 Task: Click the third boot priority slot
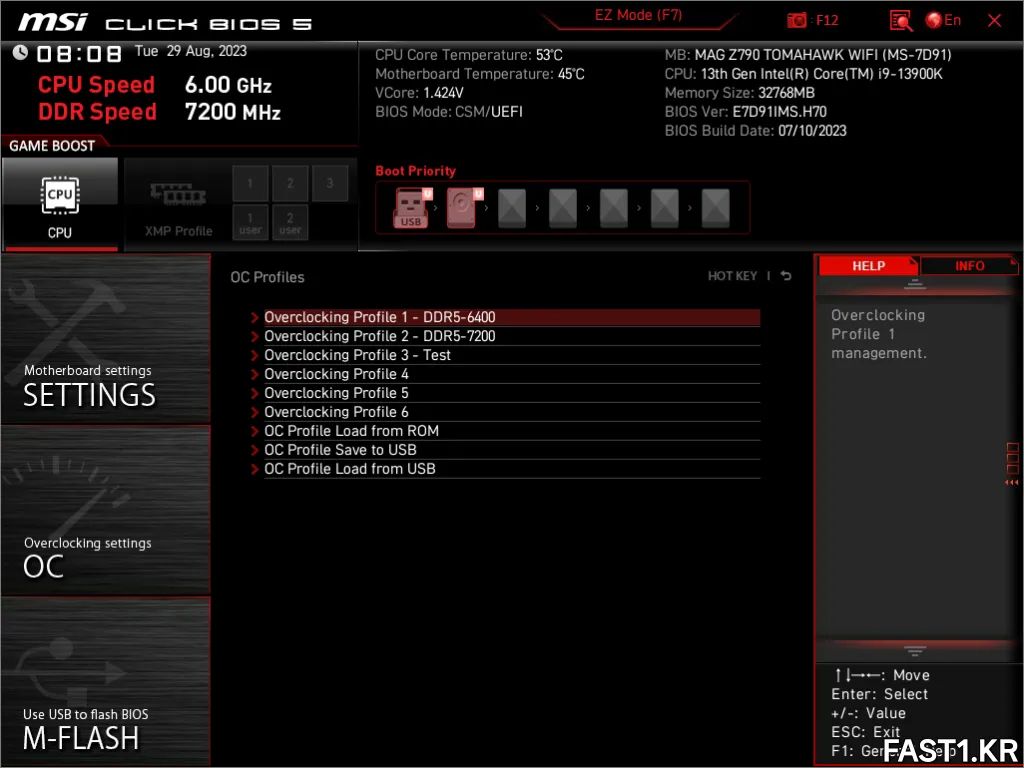click(x=511, y=208)
